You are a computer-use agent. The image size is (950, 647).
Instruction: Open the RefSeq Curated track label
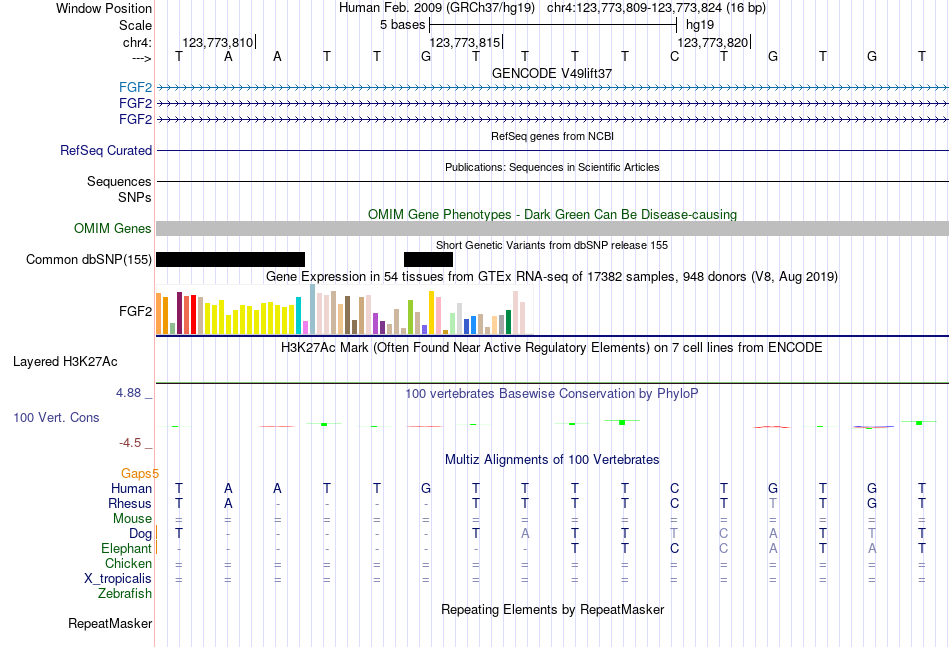(x=106, y=150)
